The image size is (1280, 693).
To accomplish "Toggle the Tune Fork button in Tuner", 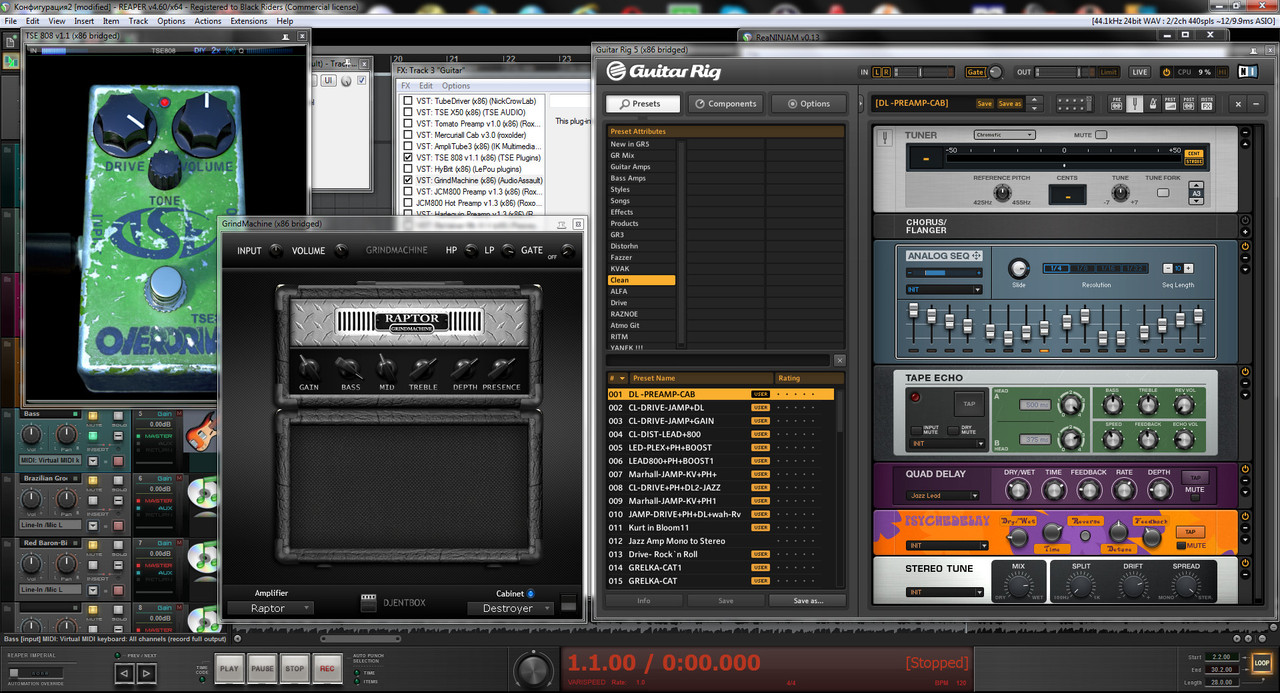I will point(1163,192).
